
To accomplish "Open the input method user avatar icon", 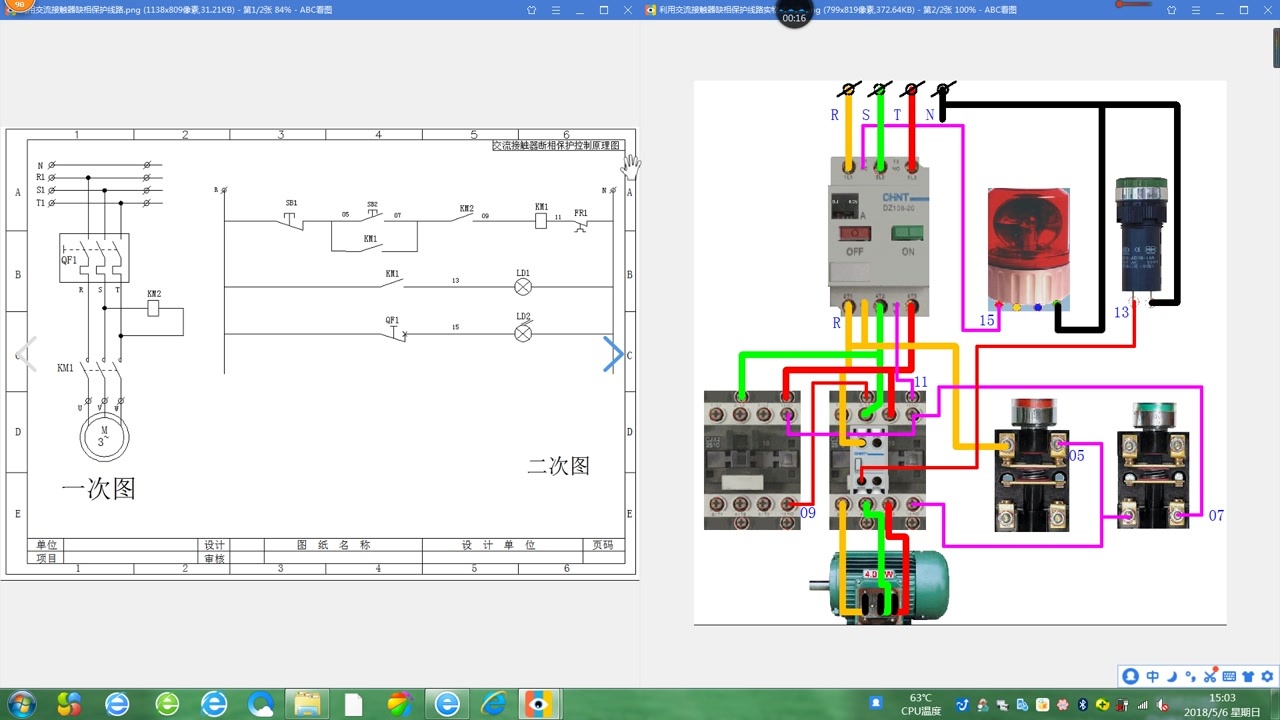I will pyautogui.click(x=1131, y=676).
